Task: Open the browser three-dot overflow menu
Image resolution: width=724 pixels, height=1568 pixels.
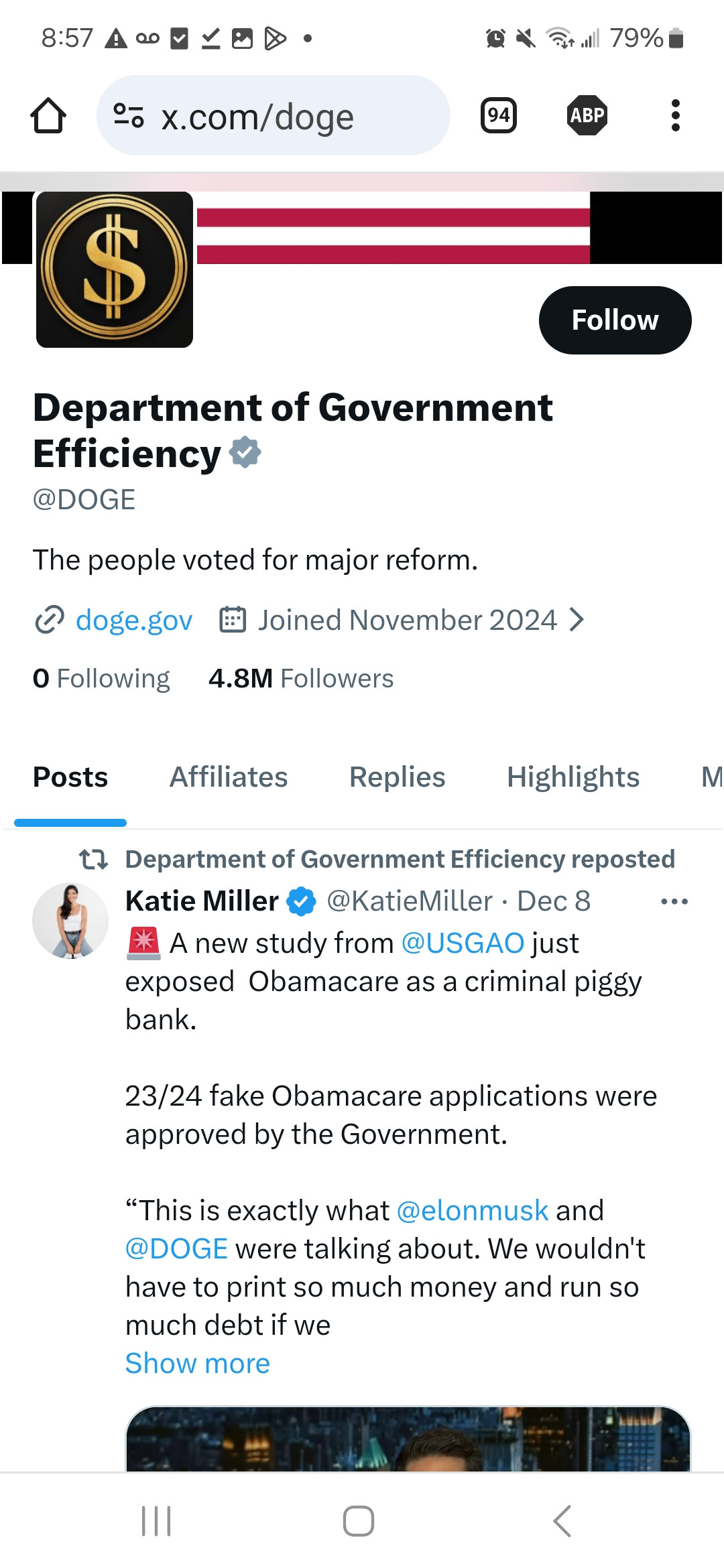Action: point(675,116)
